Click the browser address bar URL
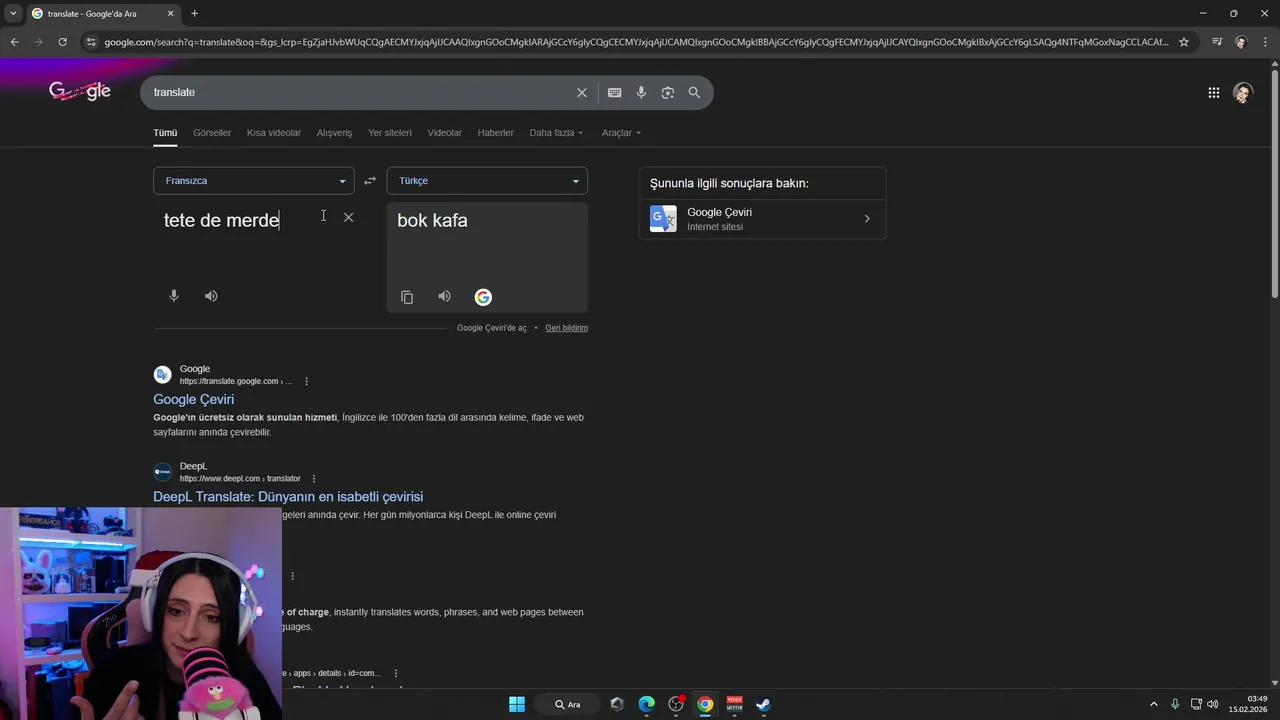The image size is (1280, 720). 635,42
